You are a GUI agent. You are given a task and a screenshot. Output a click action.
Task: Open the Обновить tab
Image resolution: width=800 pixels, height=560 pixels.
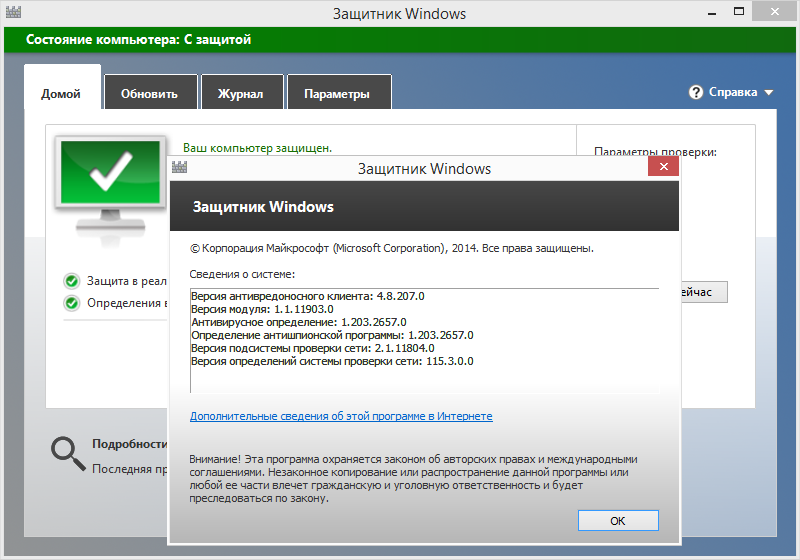[x=149, y=94]
